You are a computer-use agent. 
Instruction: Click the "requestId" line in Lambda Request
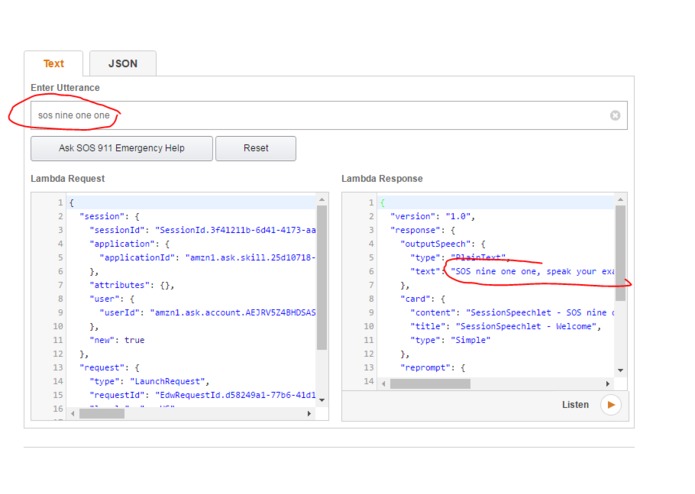[x=203, y=395]
